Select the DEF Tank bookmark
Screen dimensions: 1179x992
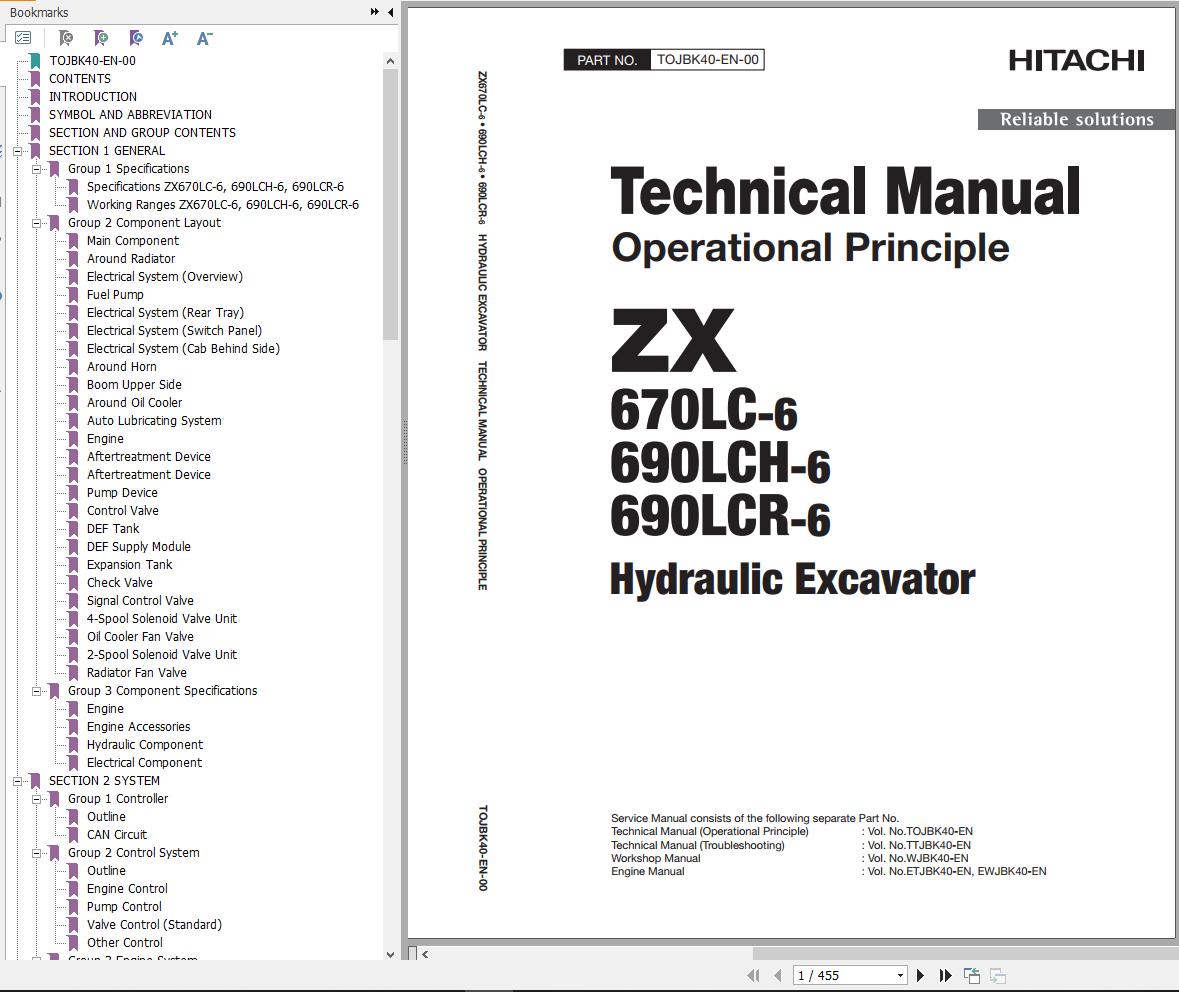point(113,529)
